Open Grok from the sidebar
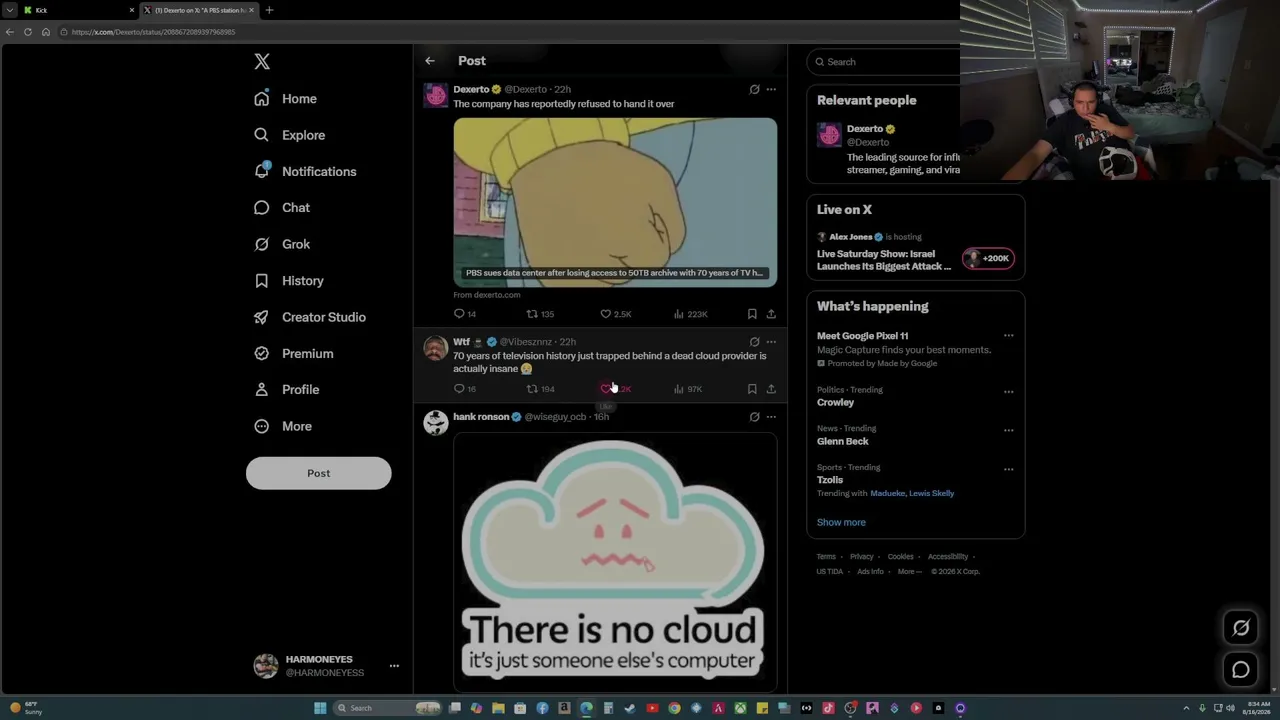1280x720 pixels. click(282, 244)
